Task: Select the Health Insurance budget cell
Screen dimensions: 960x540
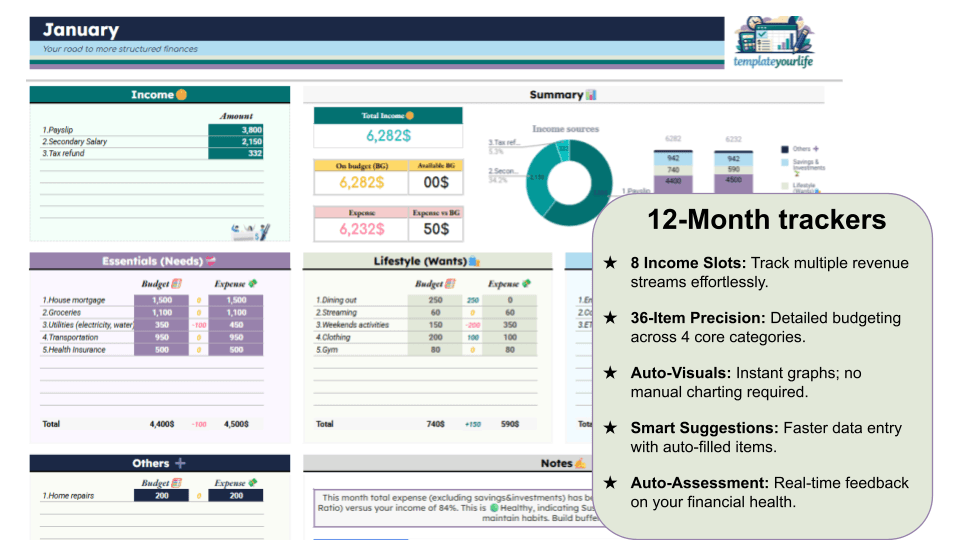Action: coord(162,350)
